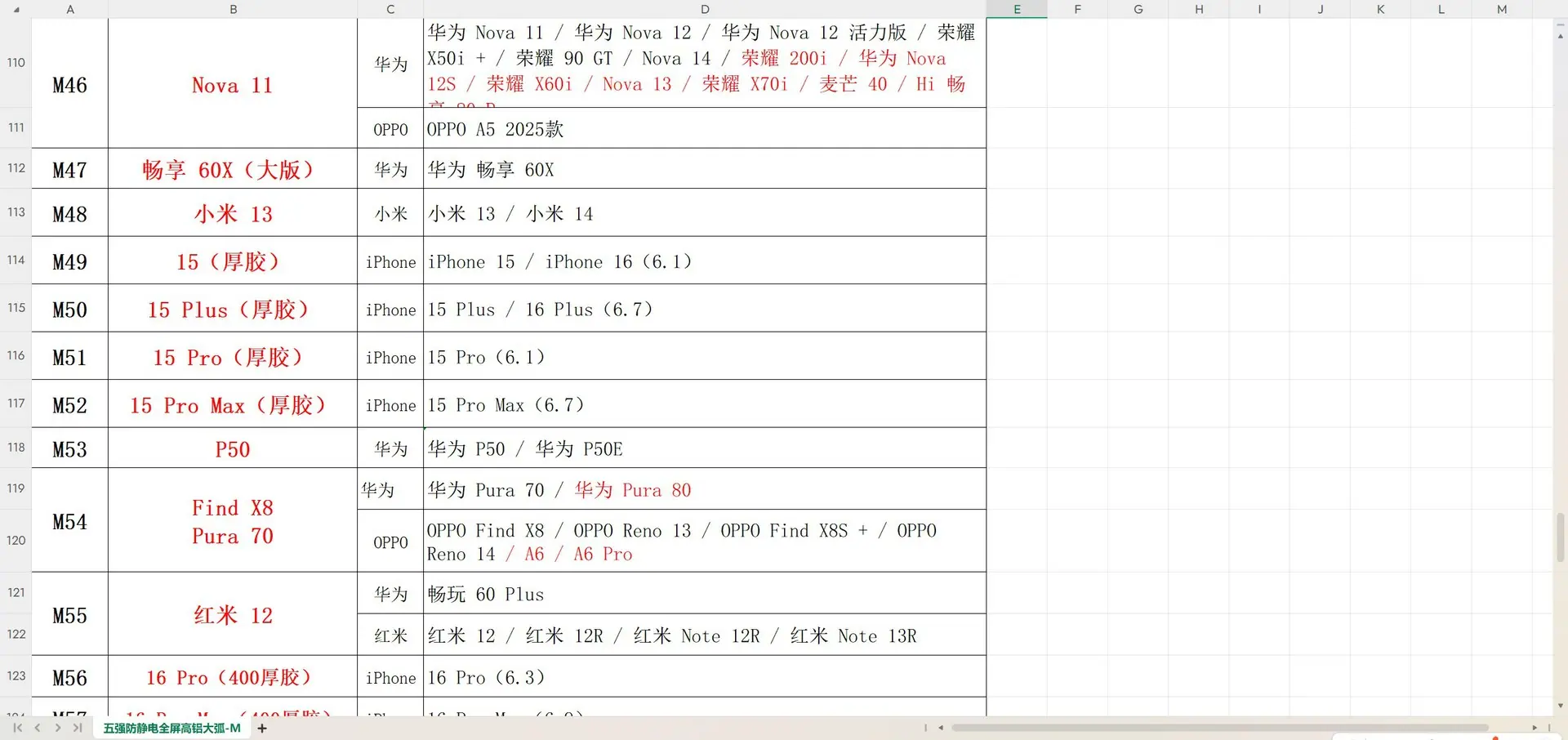Select column G header
The image size is (1568, 740).
tap(1138, 10)
